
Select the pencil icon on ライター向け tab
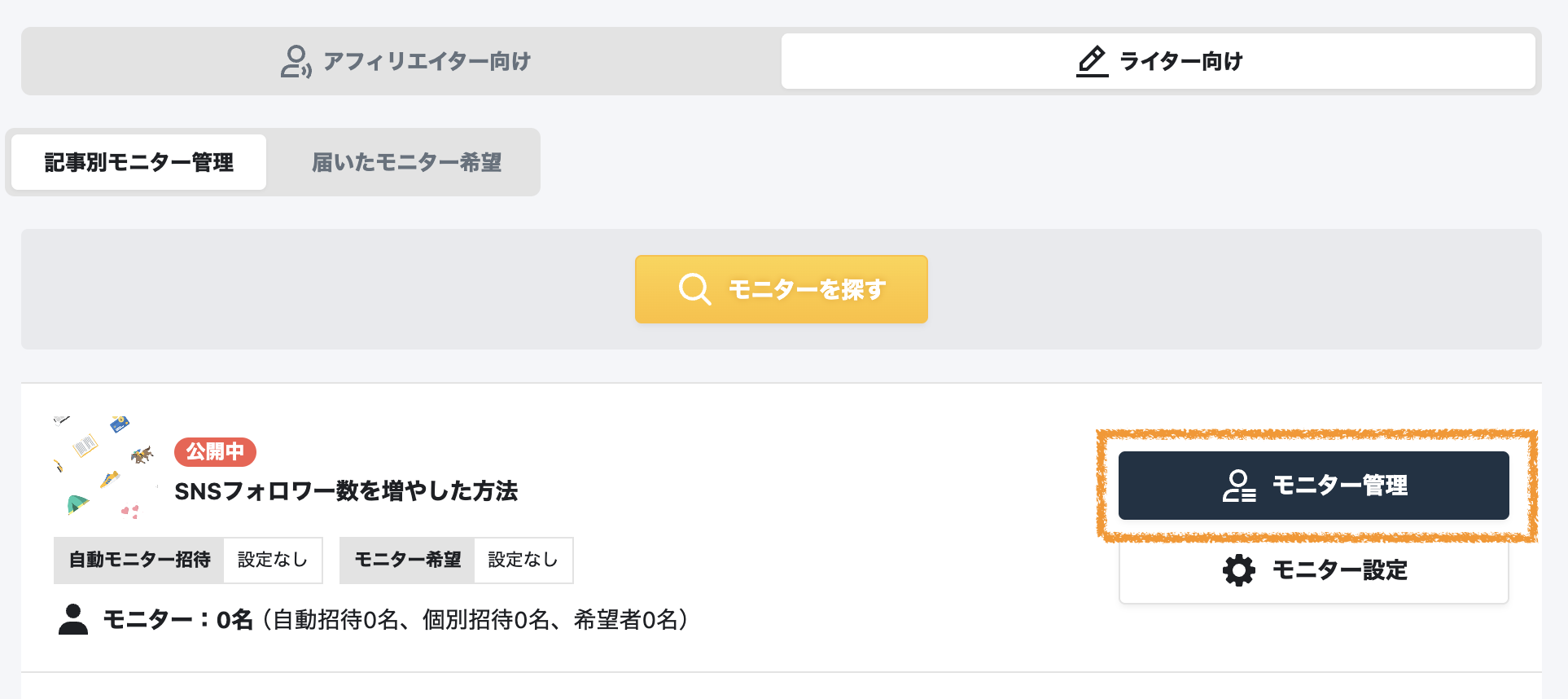click(x=1091, y=59)
